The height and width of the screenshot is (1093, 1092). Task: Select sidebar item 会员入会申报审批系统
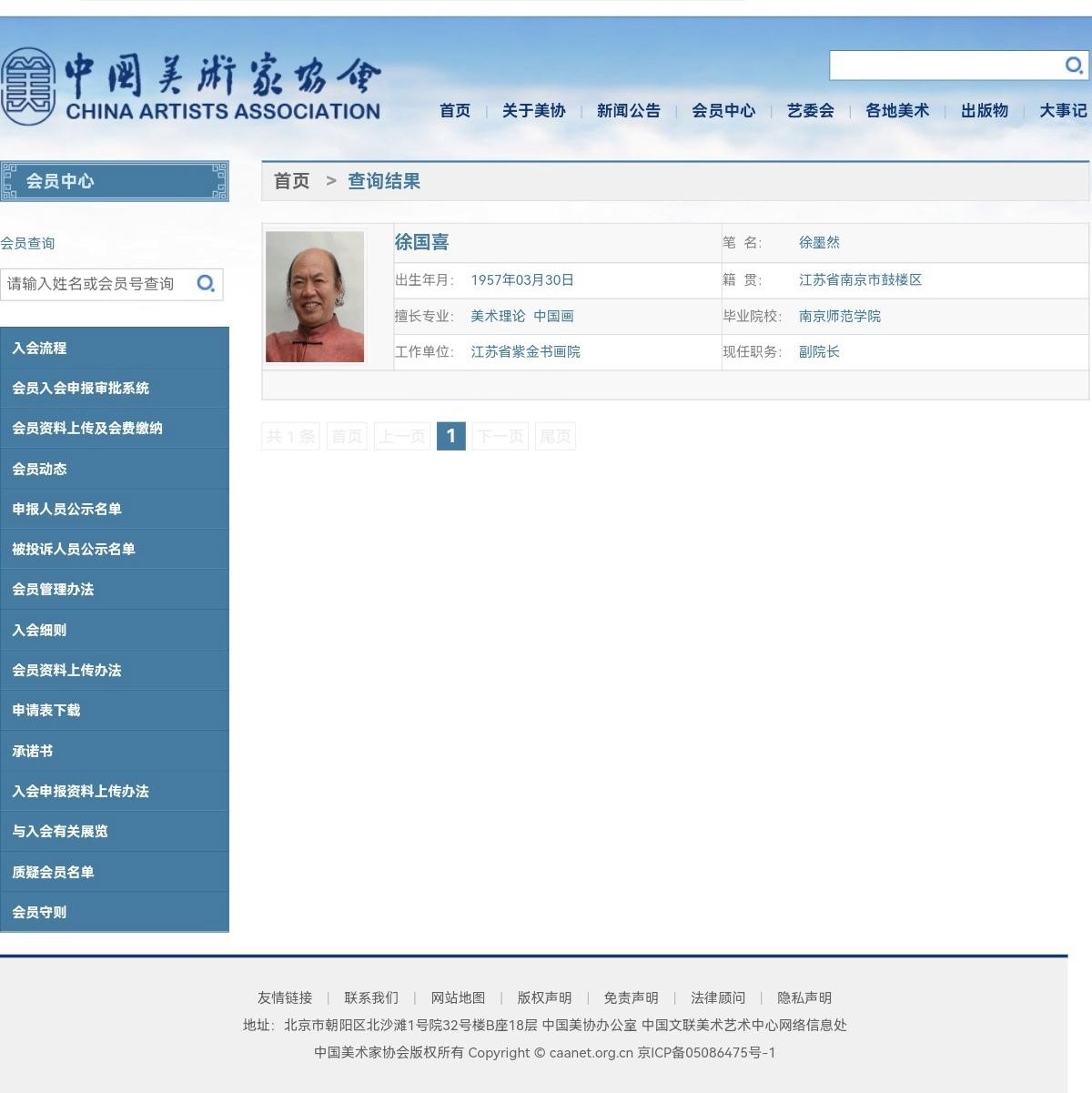tap(115, 388)
